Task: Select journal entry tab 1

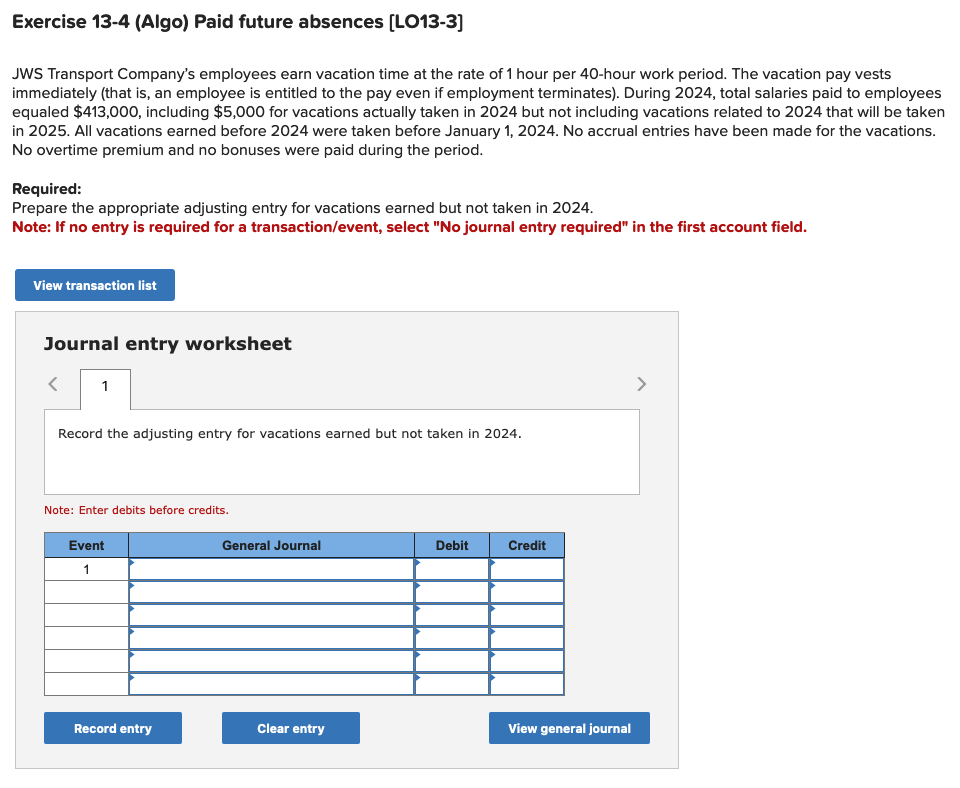Action: 104,389
